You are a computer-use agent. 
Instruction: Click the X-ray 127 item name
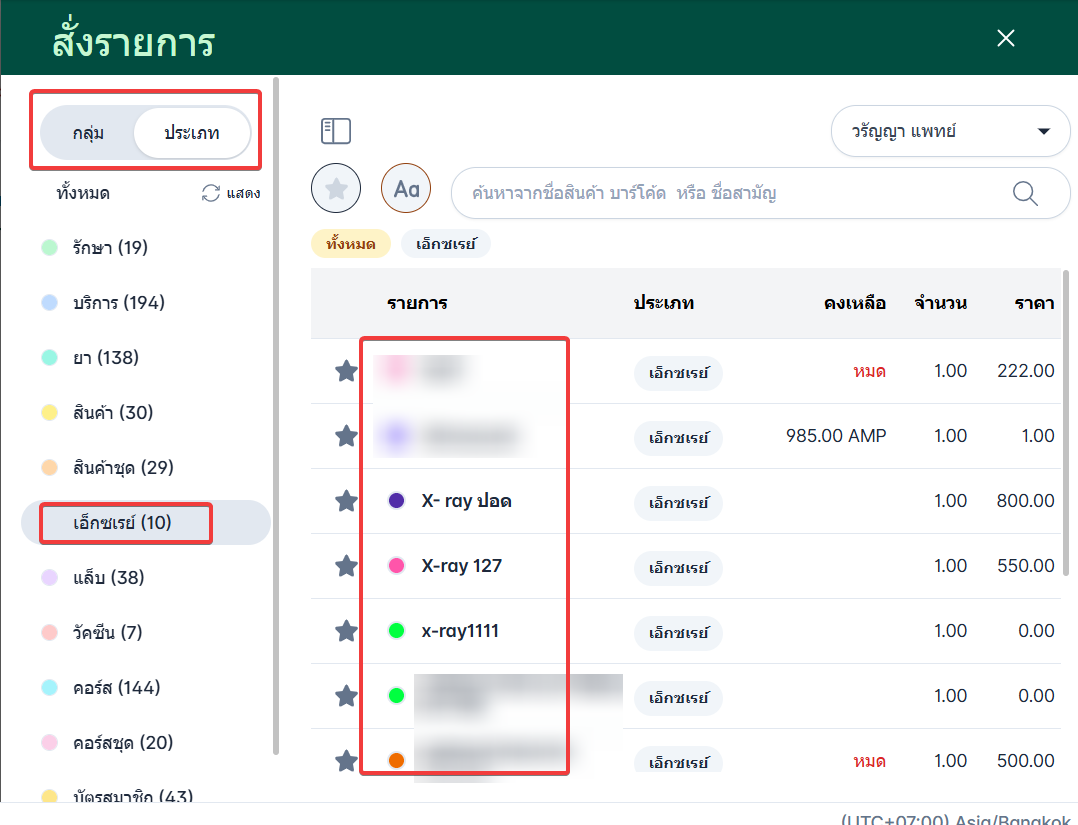pyautogui.click(x=461, y=566)
